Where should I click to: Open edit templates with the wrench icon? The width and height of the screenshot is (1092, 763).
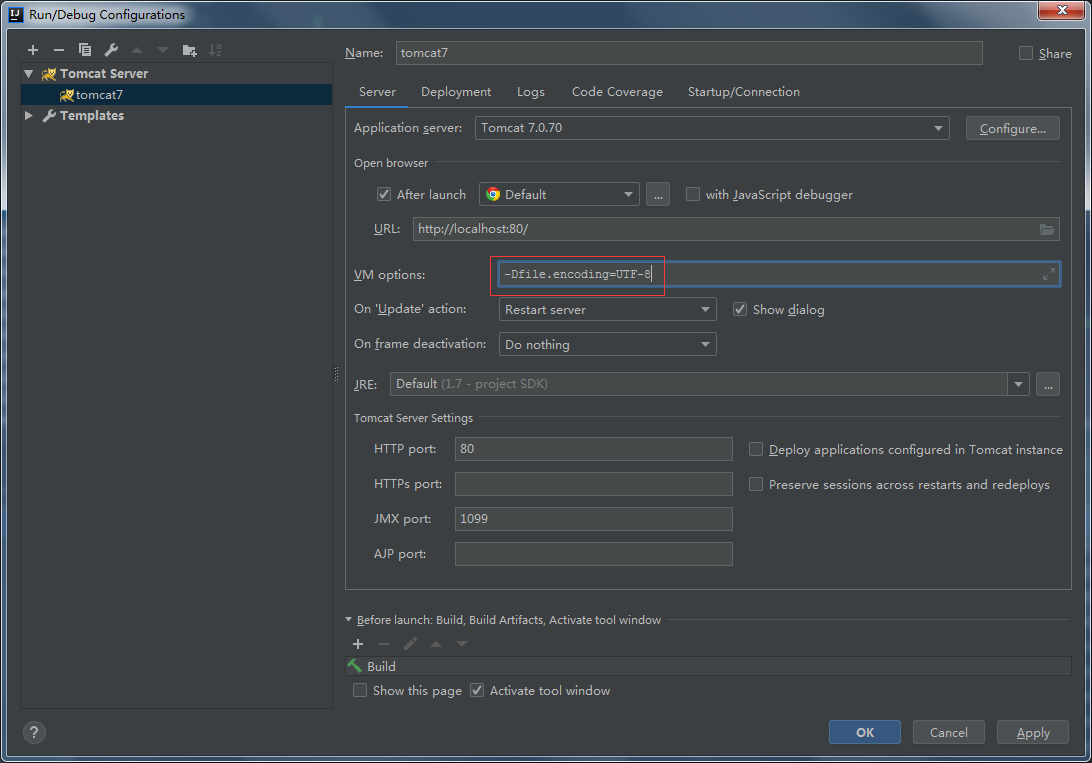pyautogui.click(x=111, y=50)
